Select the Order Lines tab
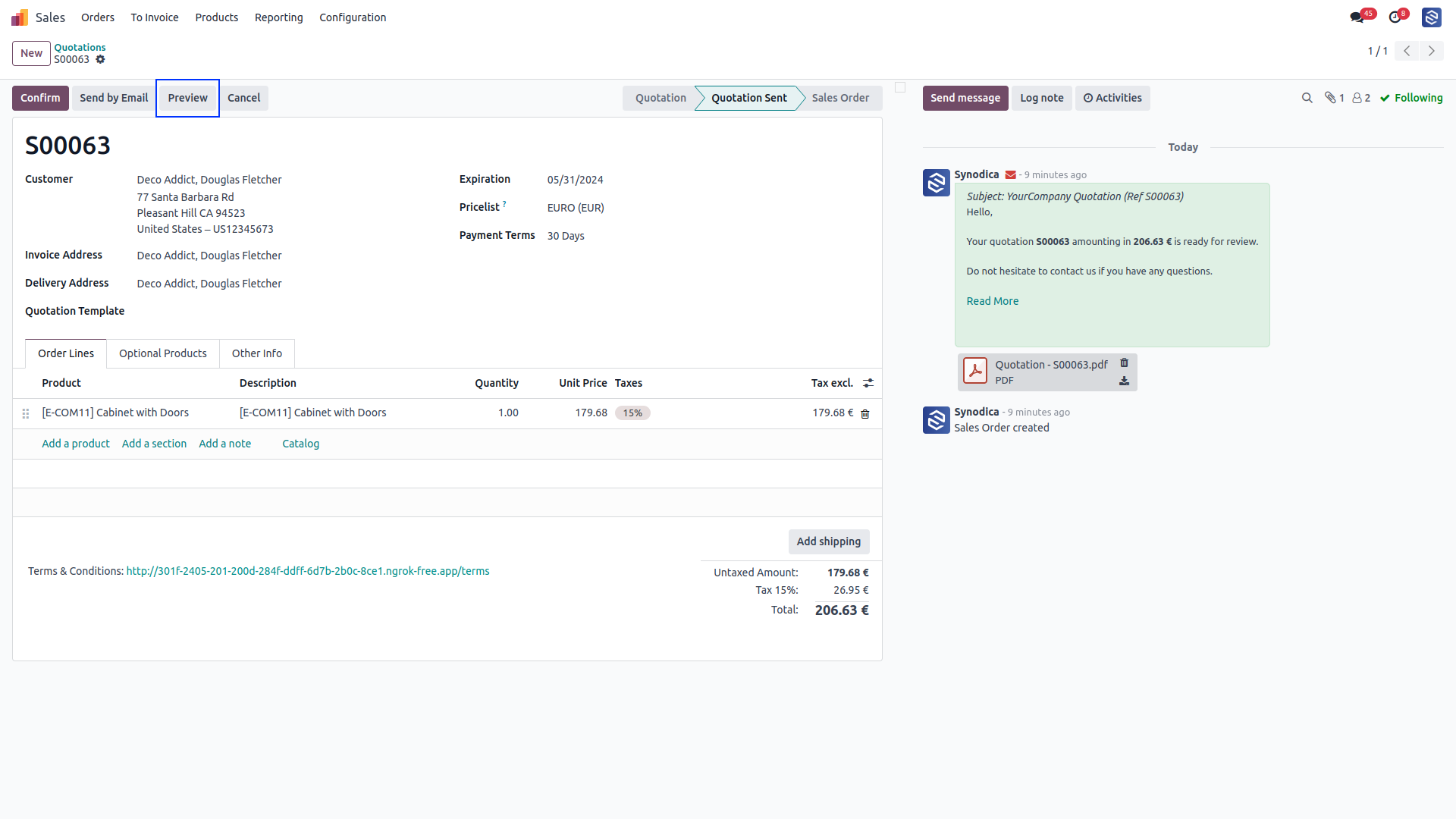Screen dimensions: 1456x819 pos(66,353)
